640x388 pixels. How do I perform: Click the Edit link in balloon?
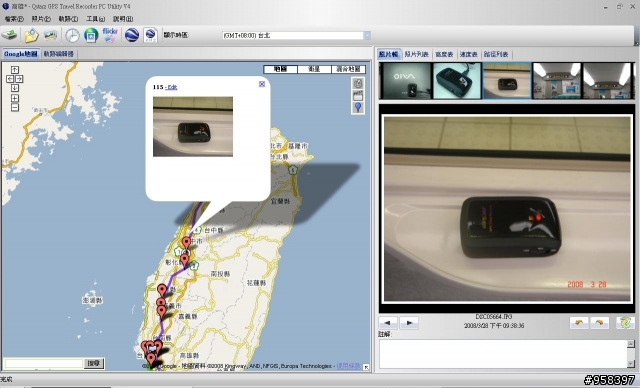tap(172, 87)
